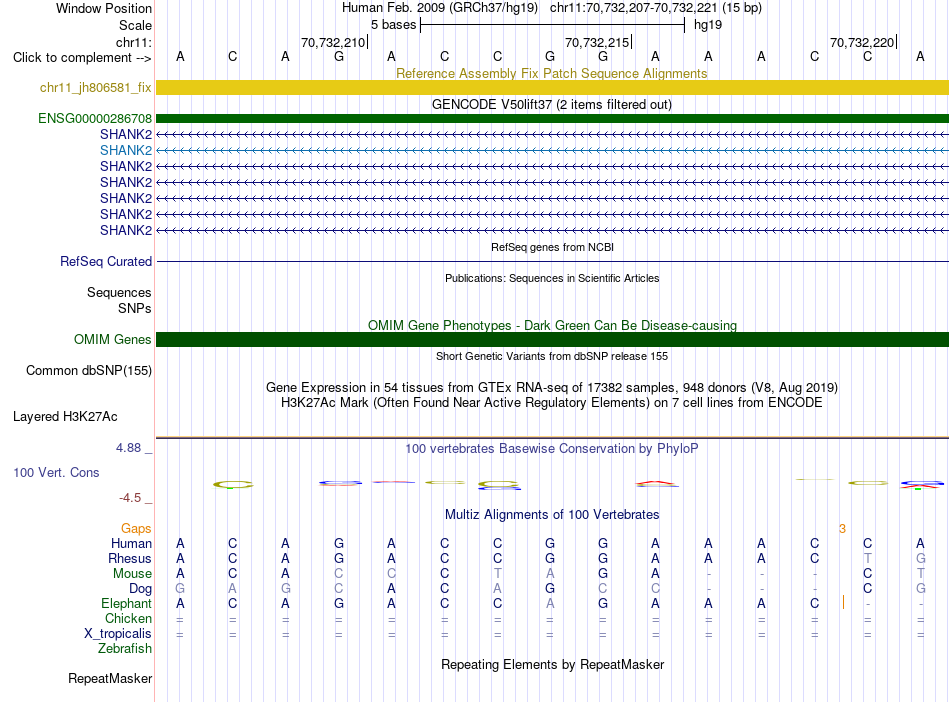The image size is (950, 702).
Task: Click the Sequences track label
Action: click(119, 293)
